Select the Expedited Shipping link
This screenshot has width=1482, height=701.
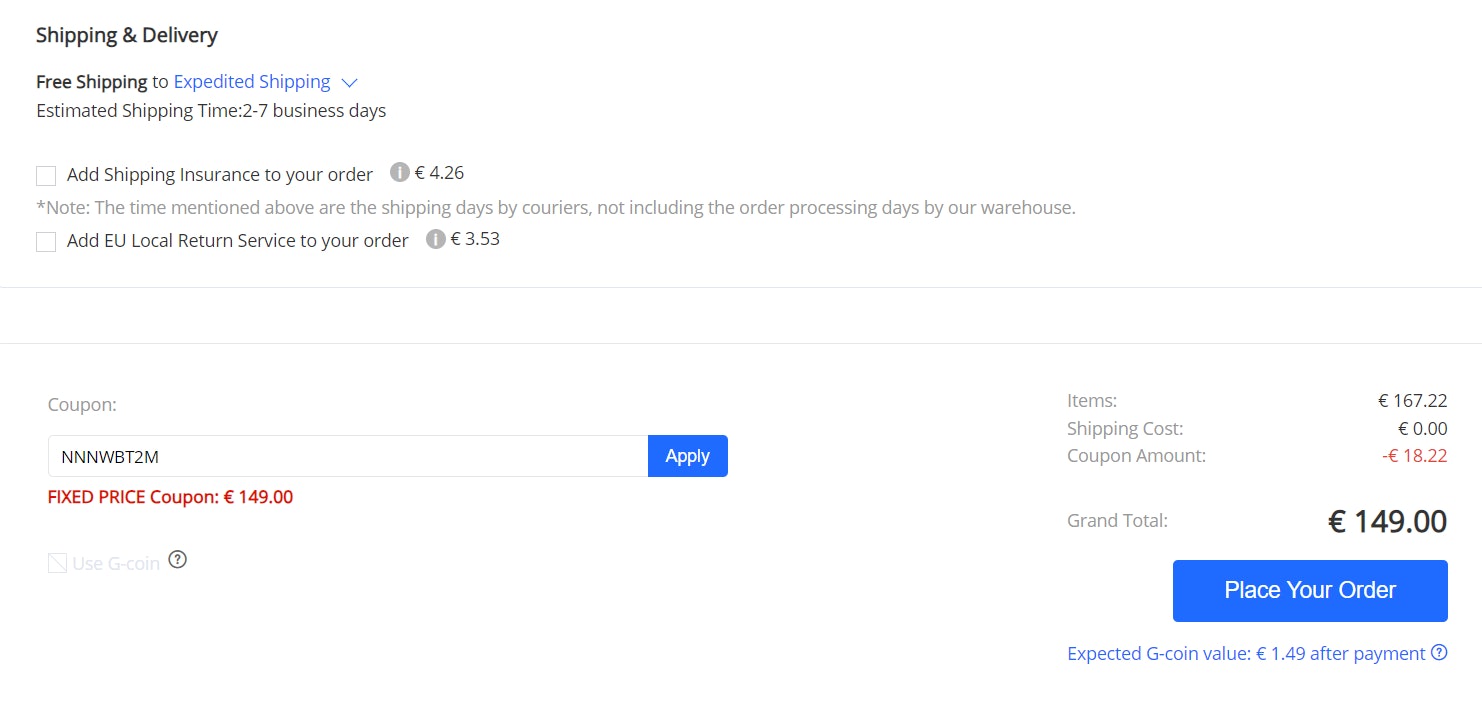pos(252,82)
